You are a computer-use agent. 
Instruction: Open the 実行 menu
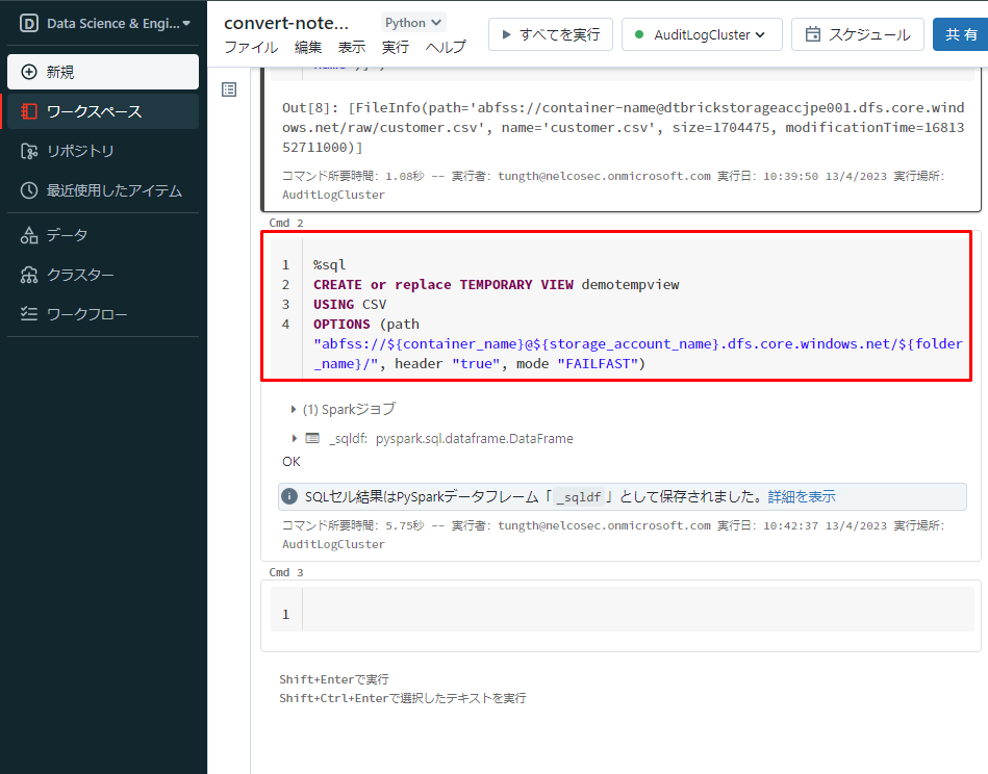click(395, 47)
